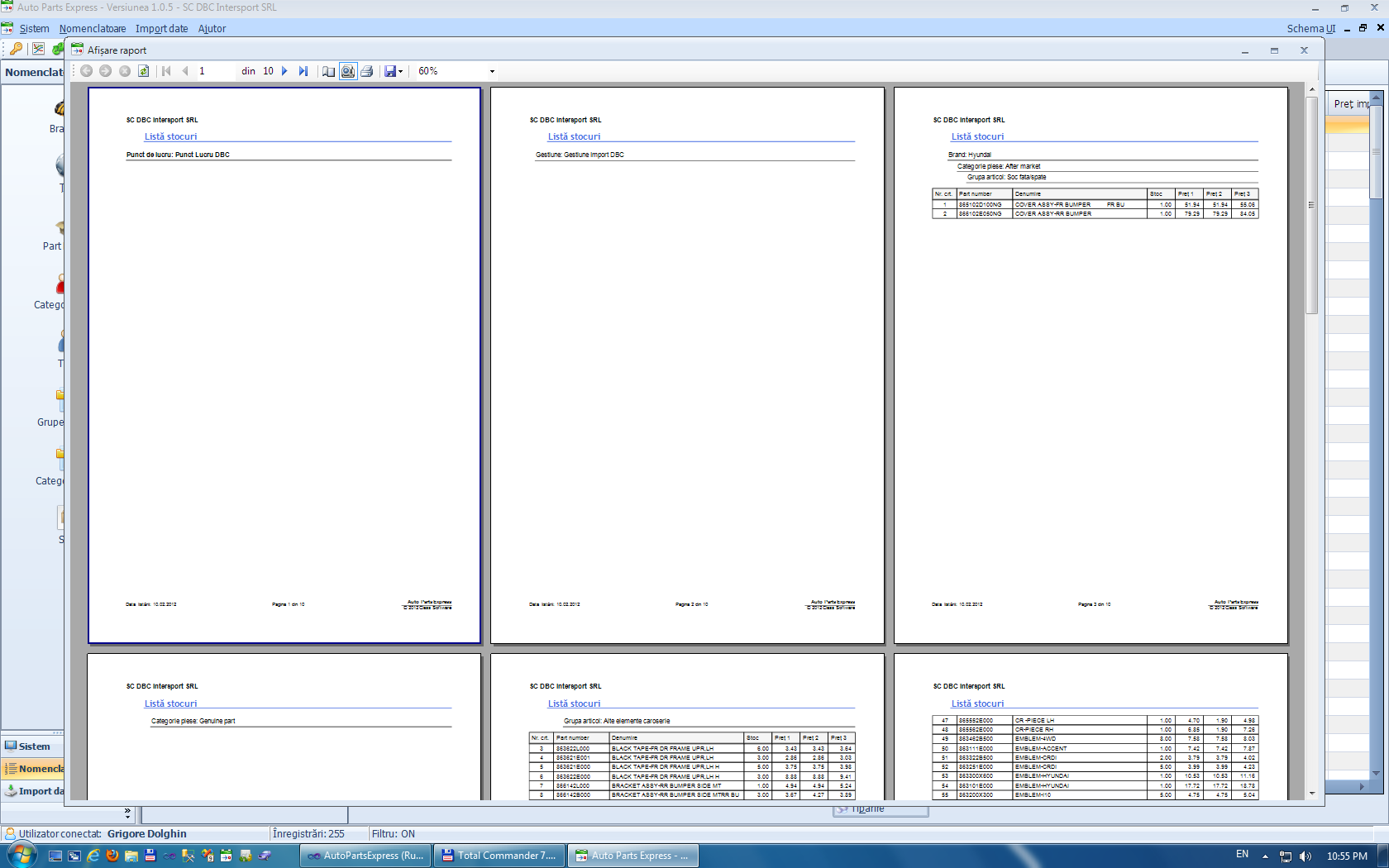Jump to last report page
The width and height of the screenshot is (1389, 868).
tap(303, 71)
